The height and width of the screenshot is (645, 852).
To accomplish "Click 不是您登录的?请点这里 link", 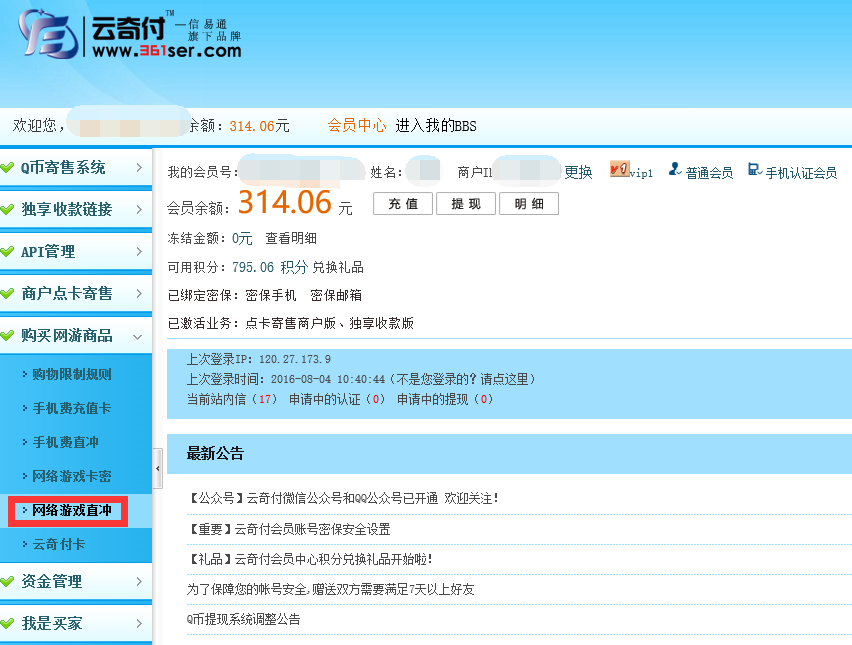I will coord(465,379).
